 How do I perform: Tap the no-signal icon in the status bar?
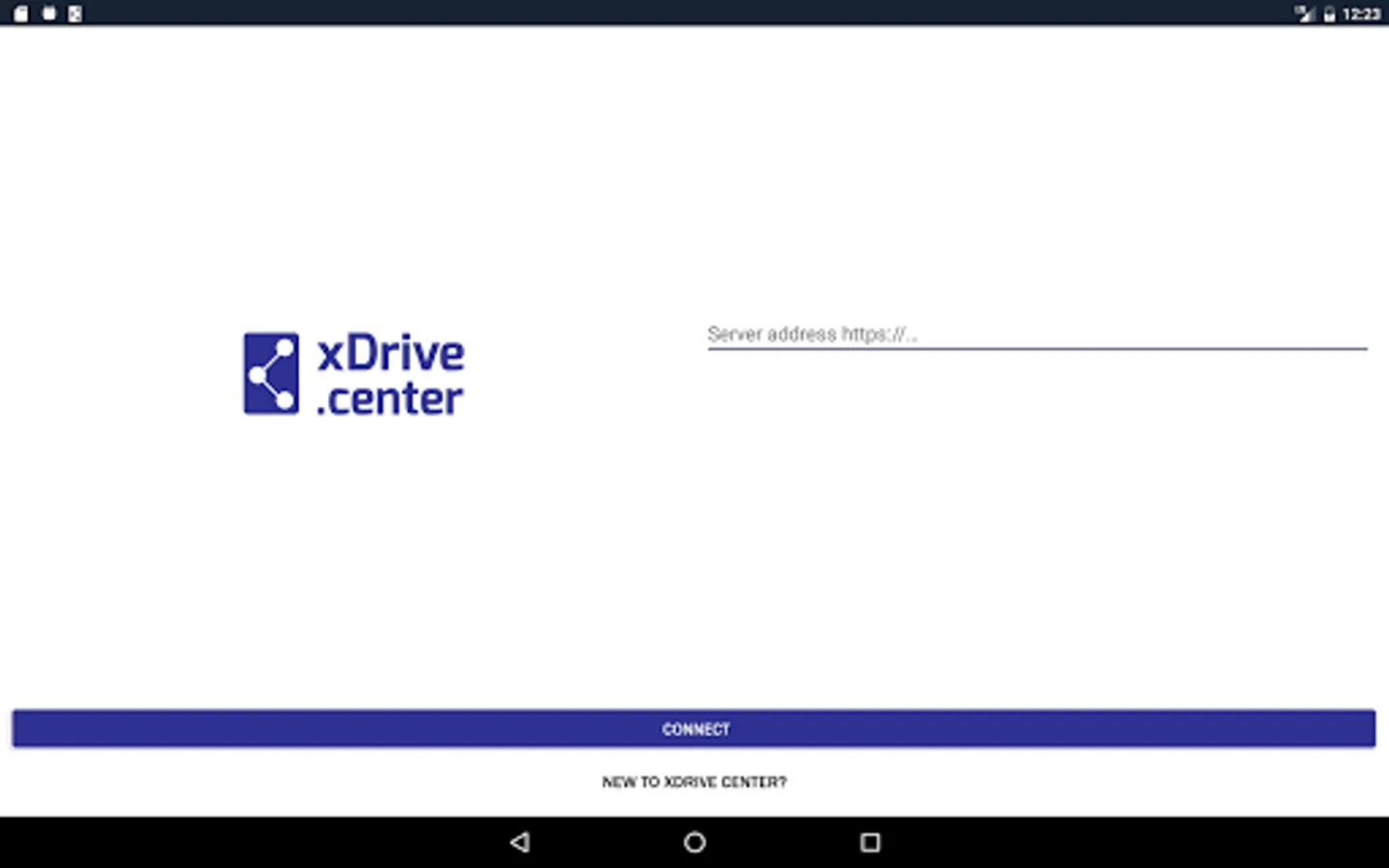(1304, 14)
